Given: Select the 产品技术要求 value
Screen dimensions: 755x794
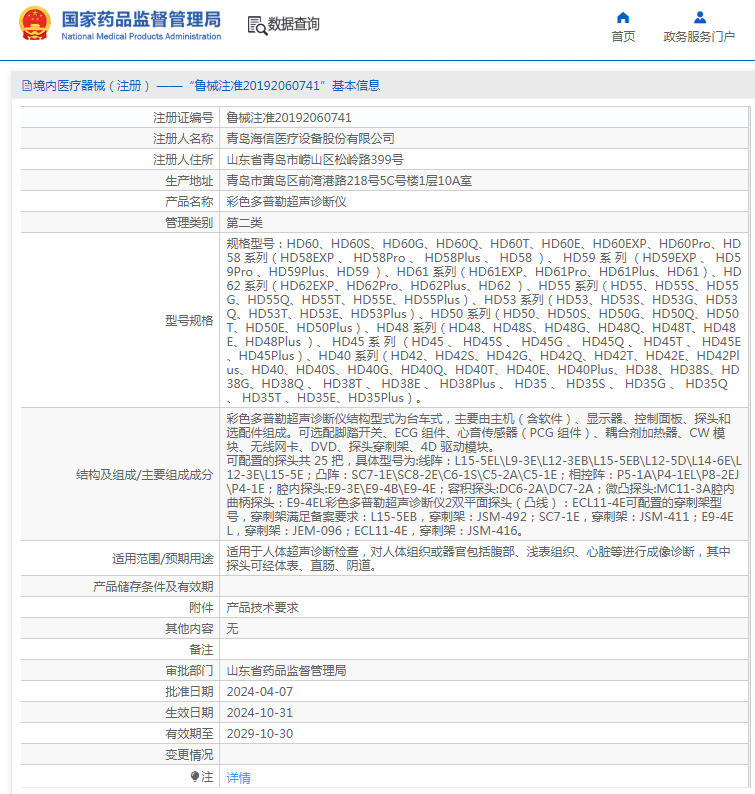Looking at the screenshot, I should 262,608.
